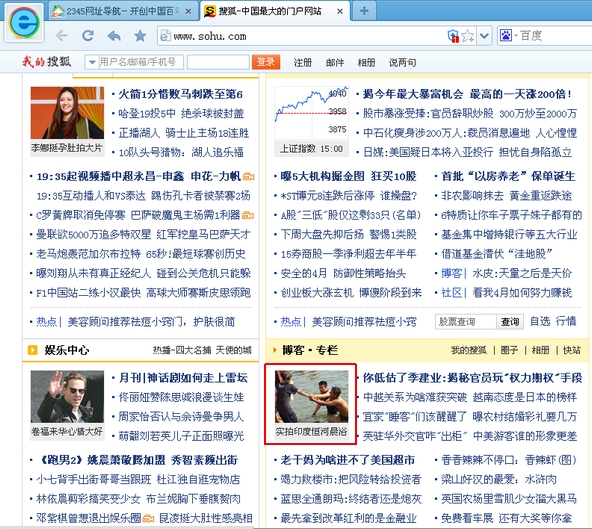Click the 股票查询 stock search field
The height and width of the screenshot is (529, 592).
(x=466, y=322)
